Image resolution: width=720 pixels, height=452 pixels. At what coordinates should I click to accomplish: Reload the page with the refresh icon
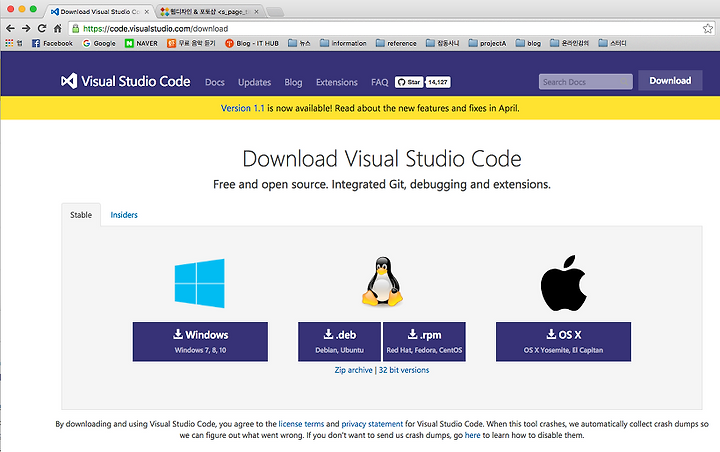[x=42, y=28]
